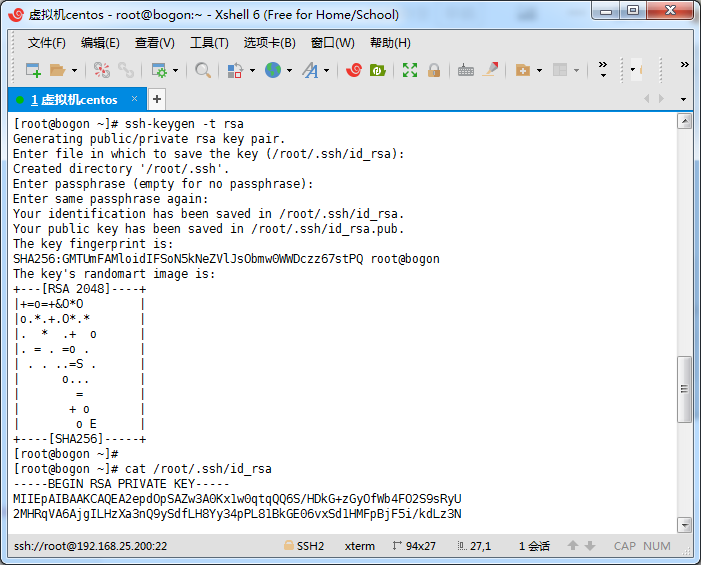The height and width of the screenshot is (565, 701).
Task: Open the 文件(F) menu
Action: click(46, 43)
